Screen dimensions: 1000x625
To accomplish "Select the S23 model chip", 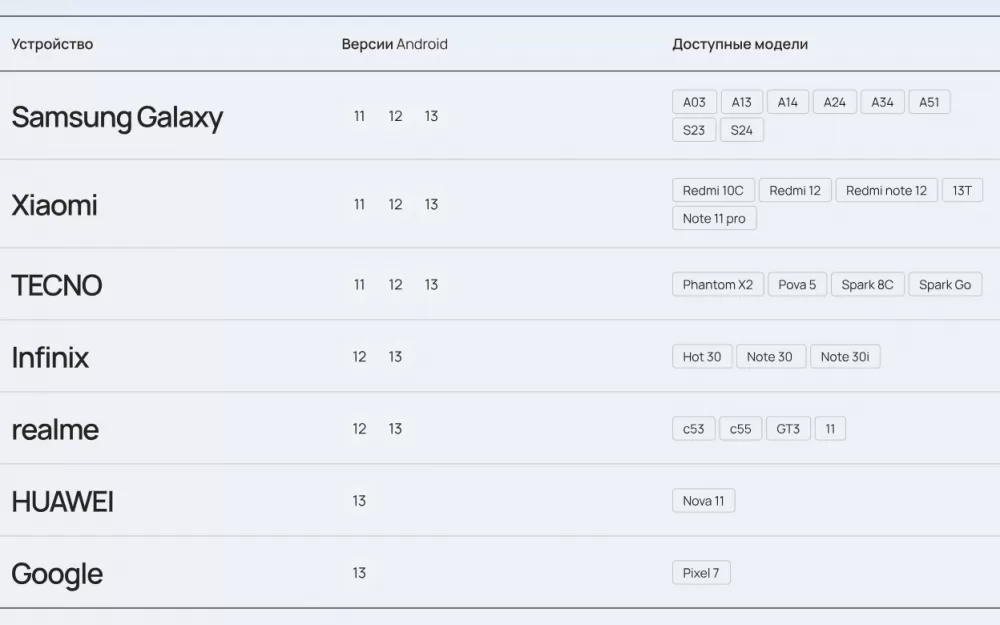I will click(x=694, y=130).
